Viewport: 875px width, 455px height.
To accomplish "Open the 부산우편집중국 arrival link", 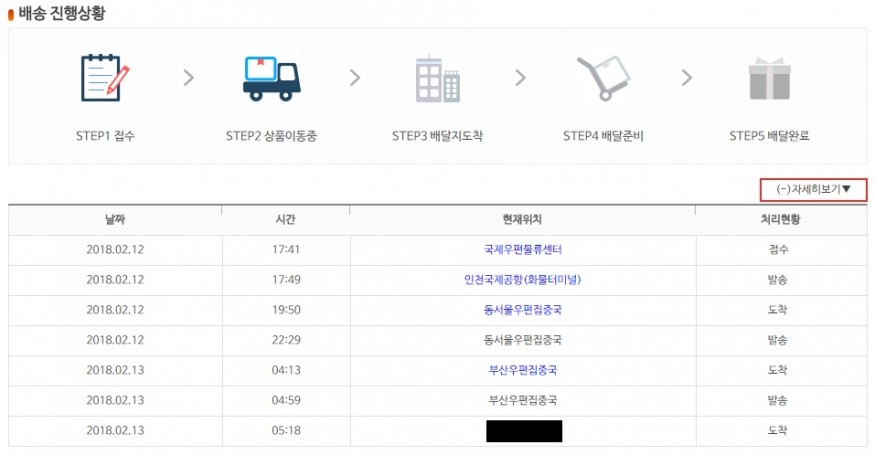I will coord(523,370).
